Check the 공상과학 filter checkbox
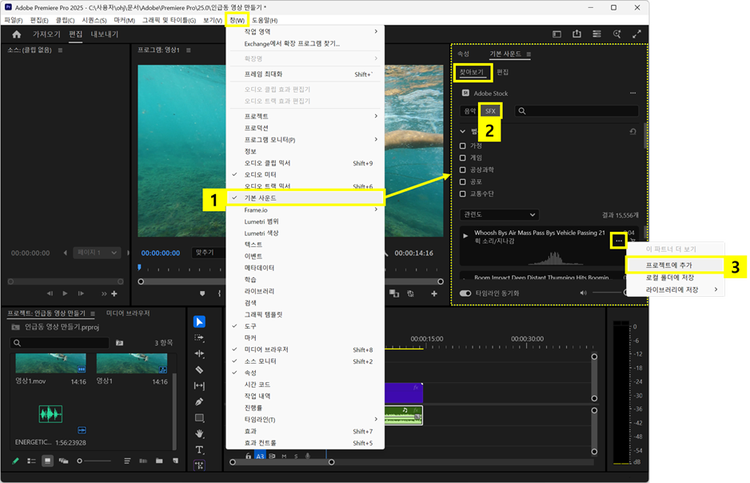The width and height of the screenshot is (750, 483). coord(463,170)
